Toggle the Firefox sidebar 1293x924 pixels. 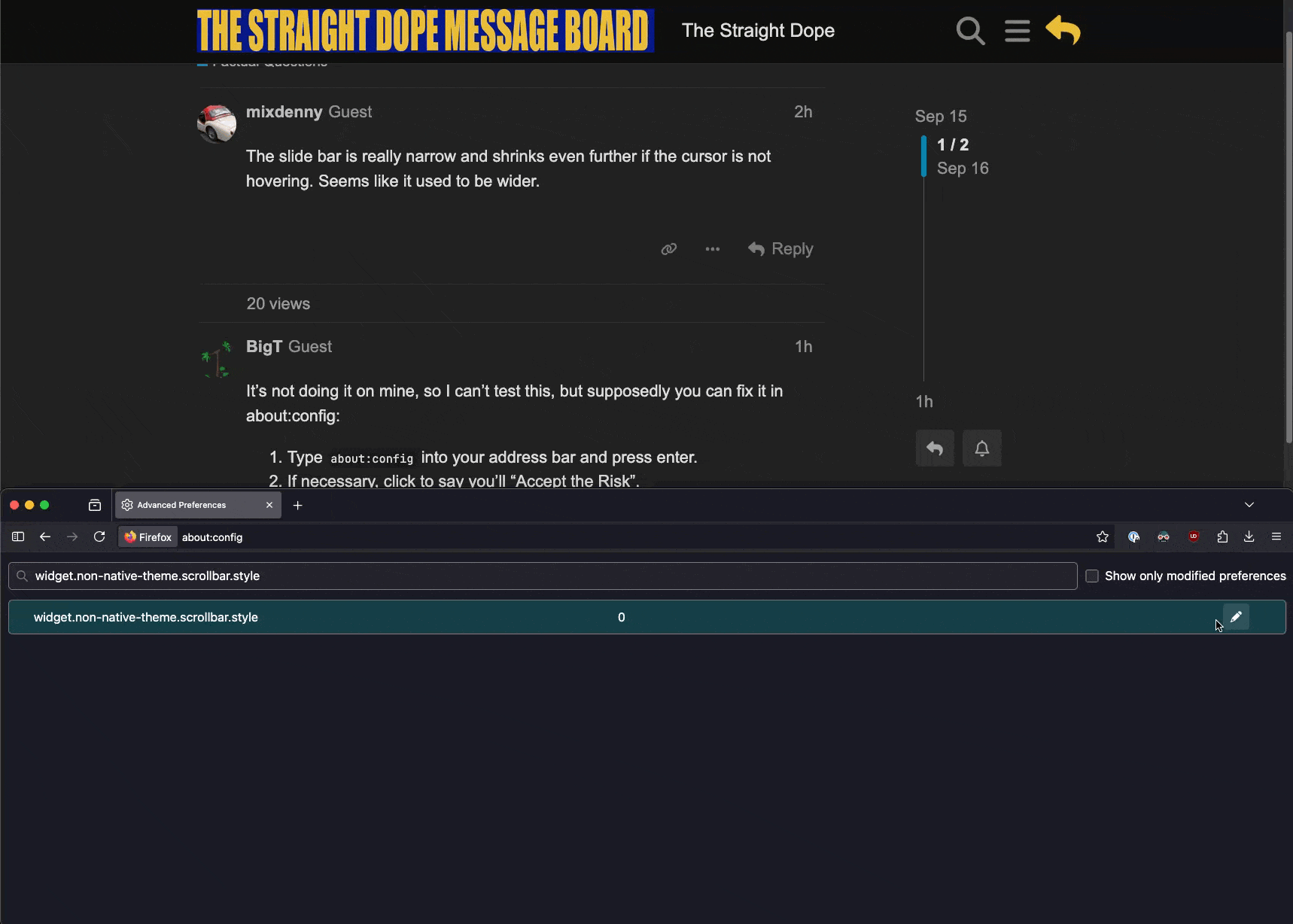tap(18, 537)
